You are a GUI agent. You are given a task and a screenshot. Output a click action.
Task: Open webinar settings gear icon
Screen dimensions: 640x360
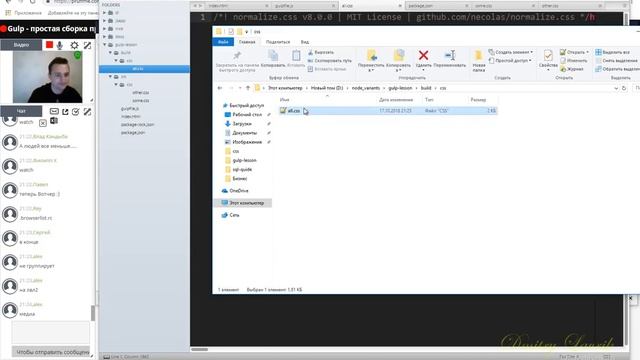click(74, 45)
